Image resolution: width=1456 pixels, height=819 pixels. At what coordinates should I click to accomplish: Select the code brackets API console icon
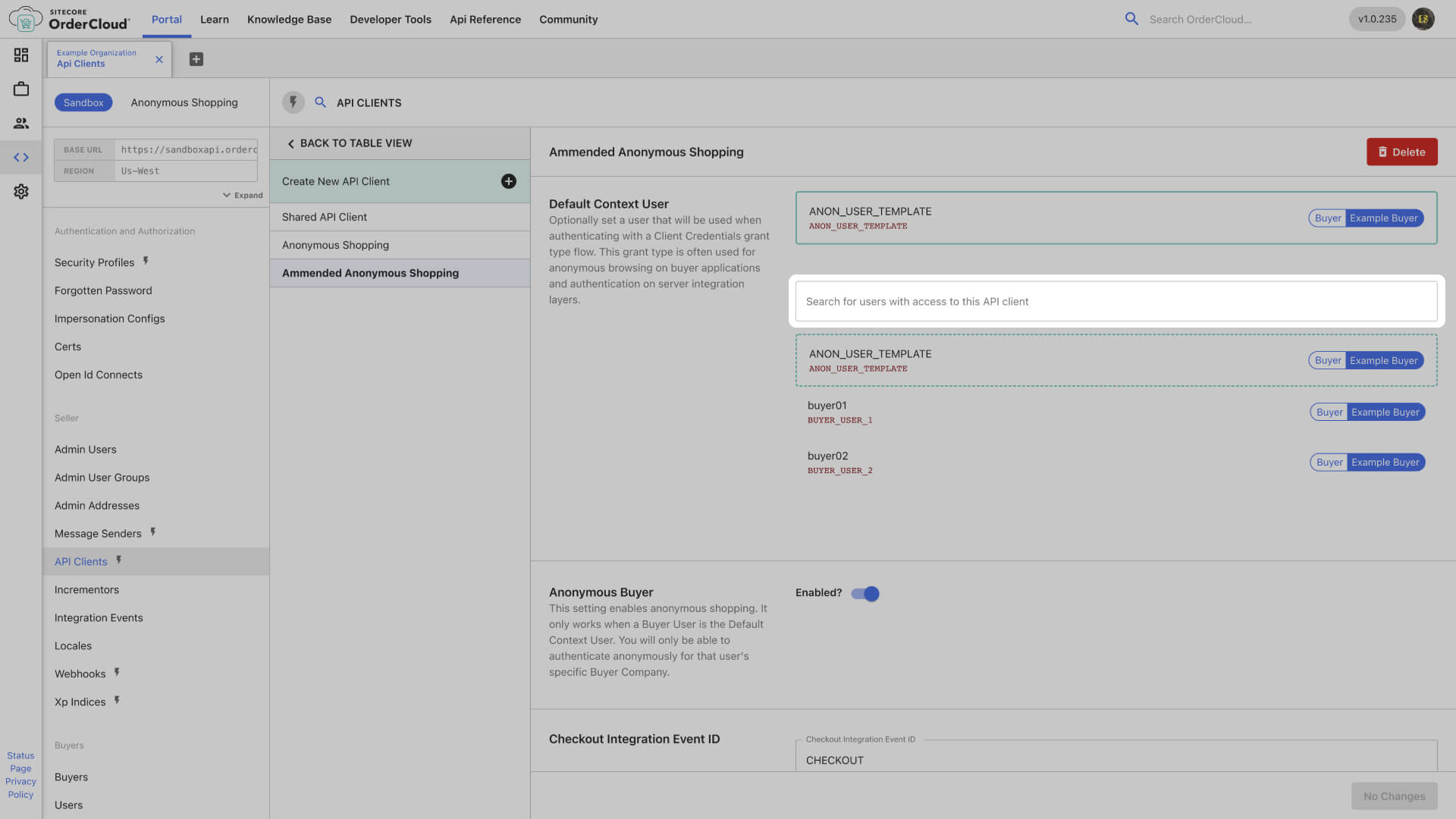pos(21,157)
